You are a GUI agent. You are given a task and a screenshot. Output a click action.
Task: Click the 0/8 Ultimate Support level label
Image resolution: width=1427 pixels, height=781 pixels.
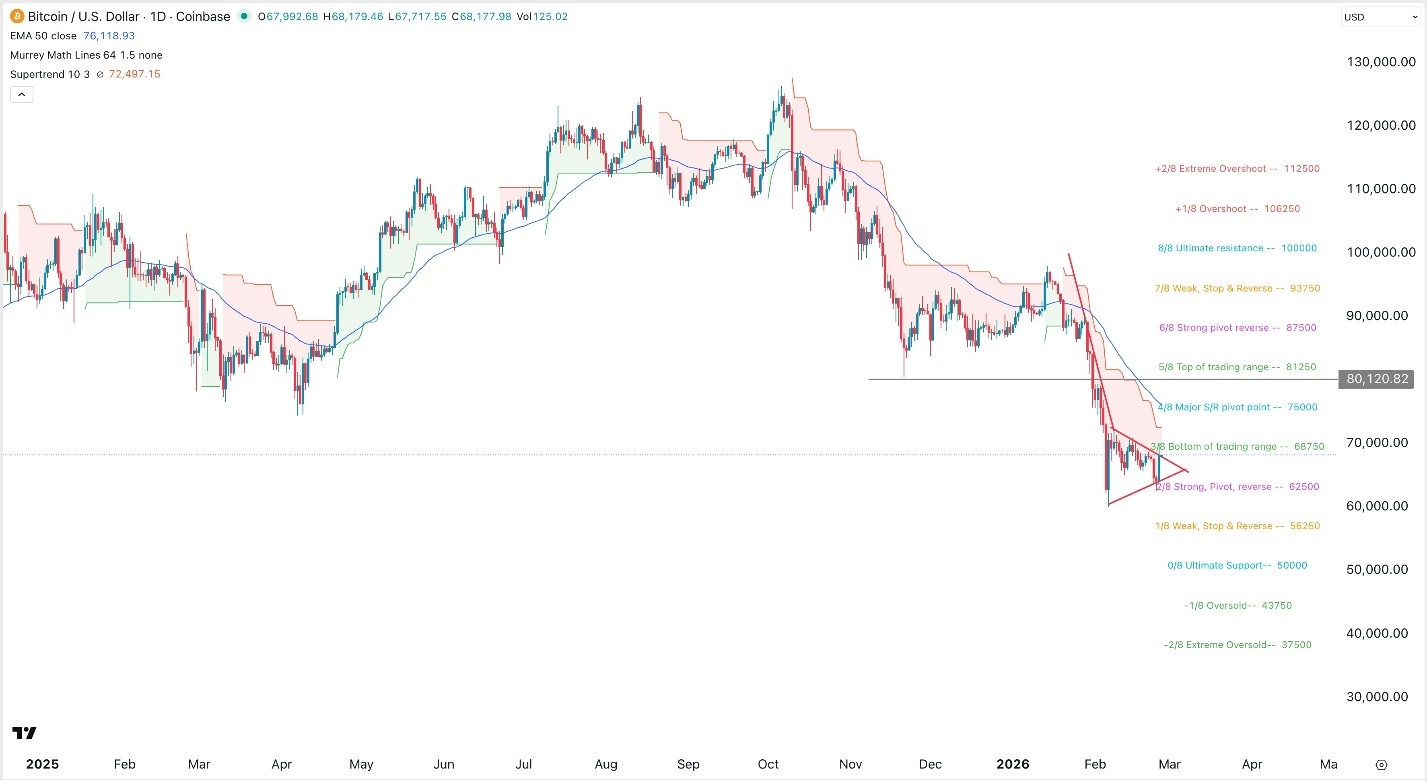(1237, 565)
